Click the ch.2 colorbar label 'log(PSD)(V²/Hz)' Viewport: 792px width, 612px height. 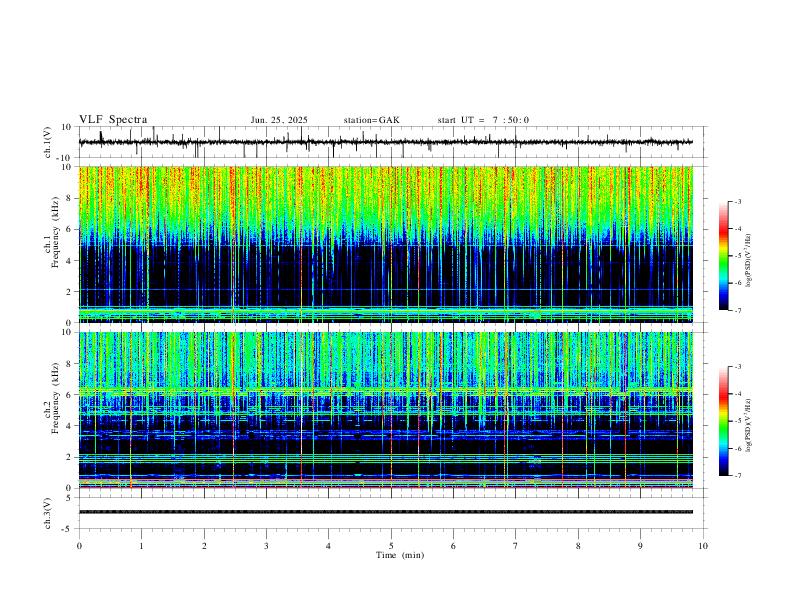click(749, 425)
